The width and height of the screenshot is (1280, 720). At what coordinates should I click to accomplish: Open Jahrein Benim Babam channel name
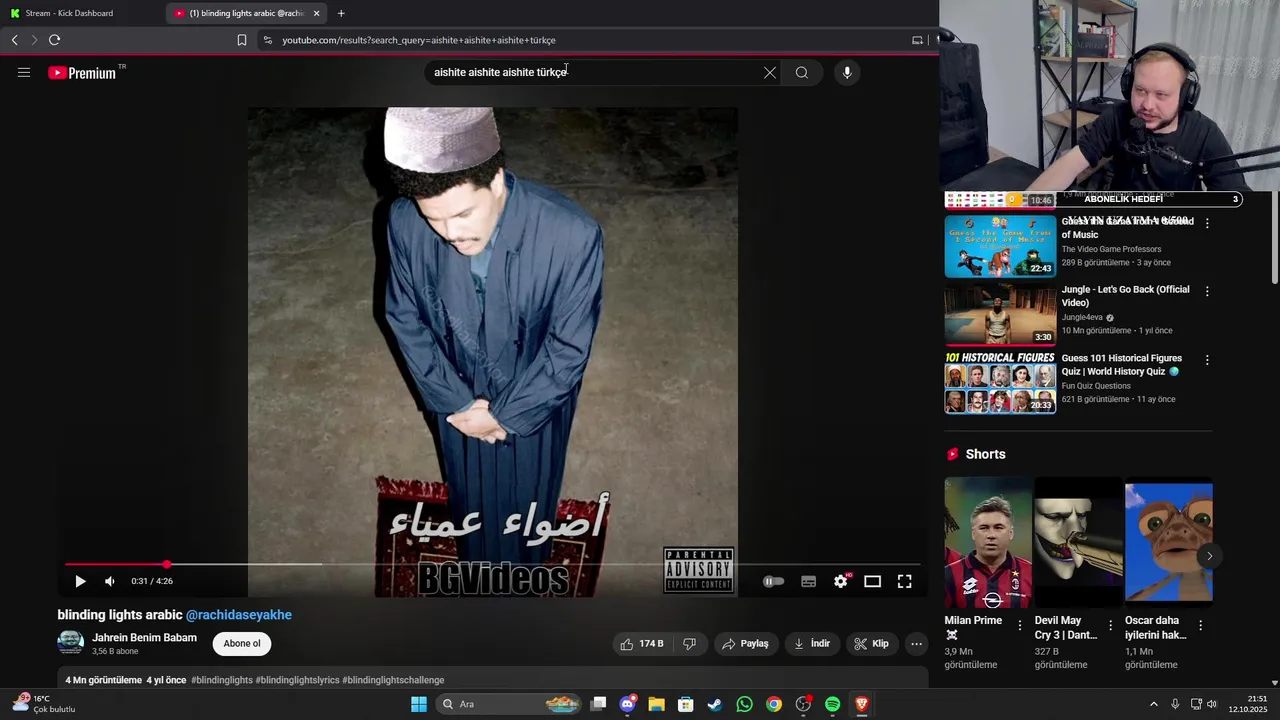[x=144, y=638]
